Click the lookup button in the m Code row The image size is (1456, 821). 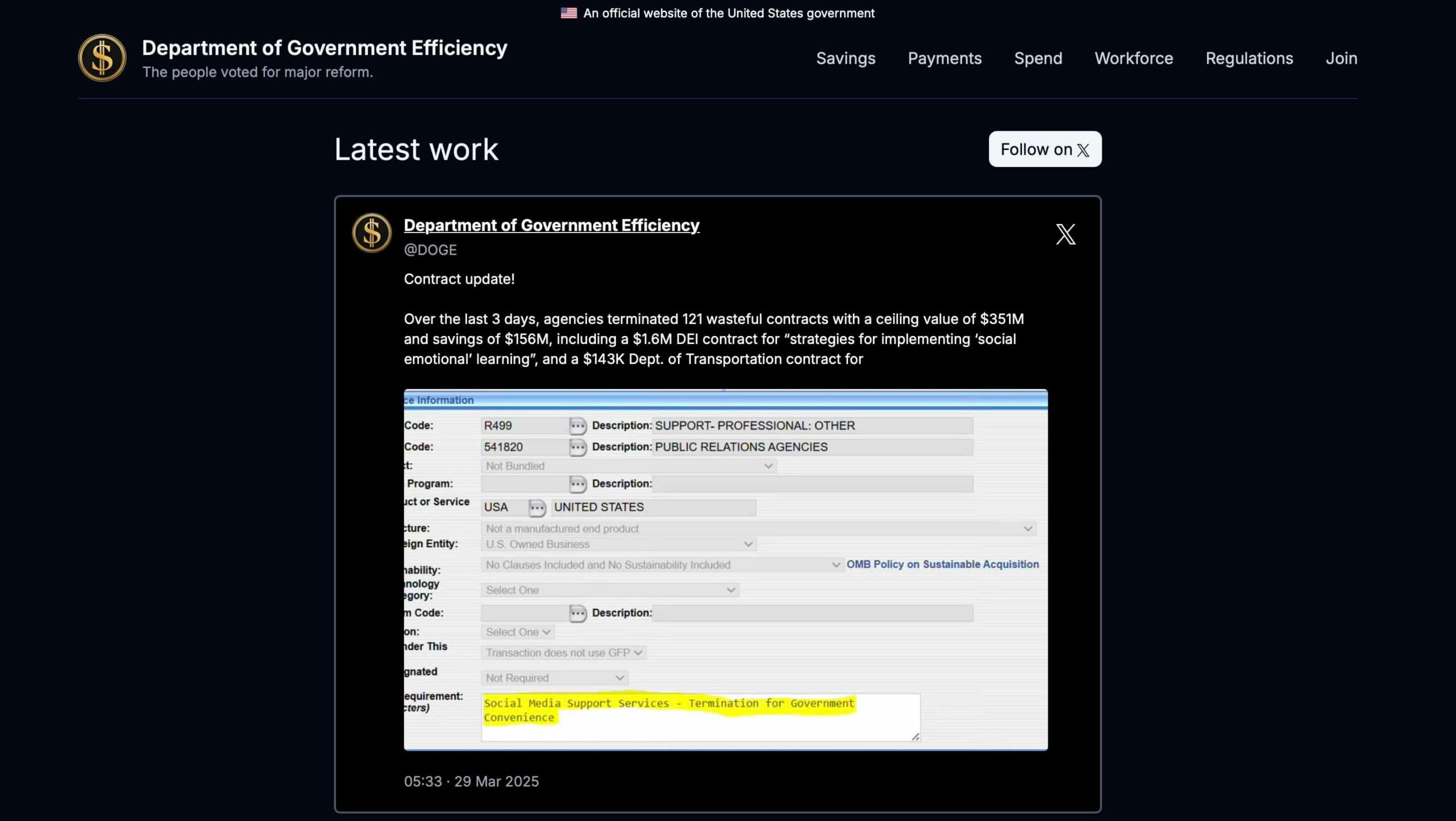pyautogui.click(x=577, y=613)
